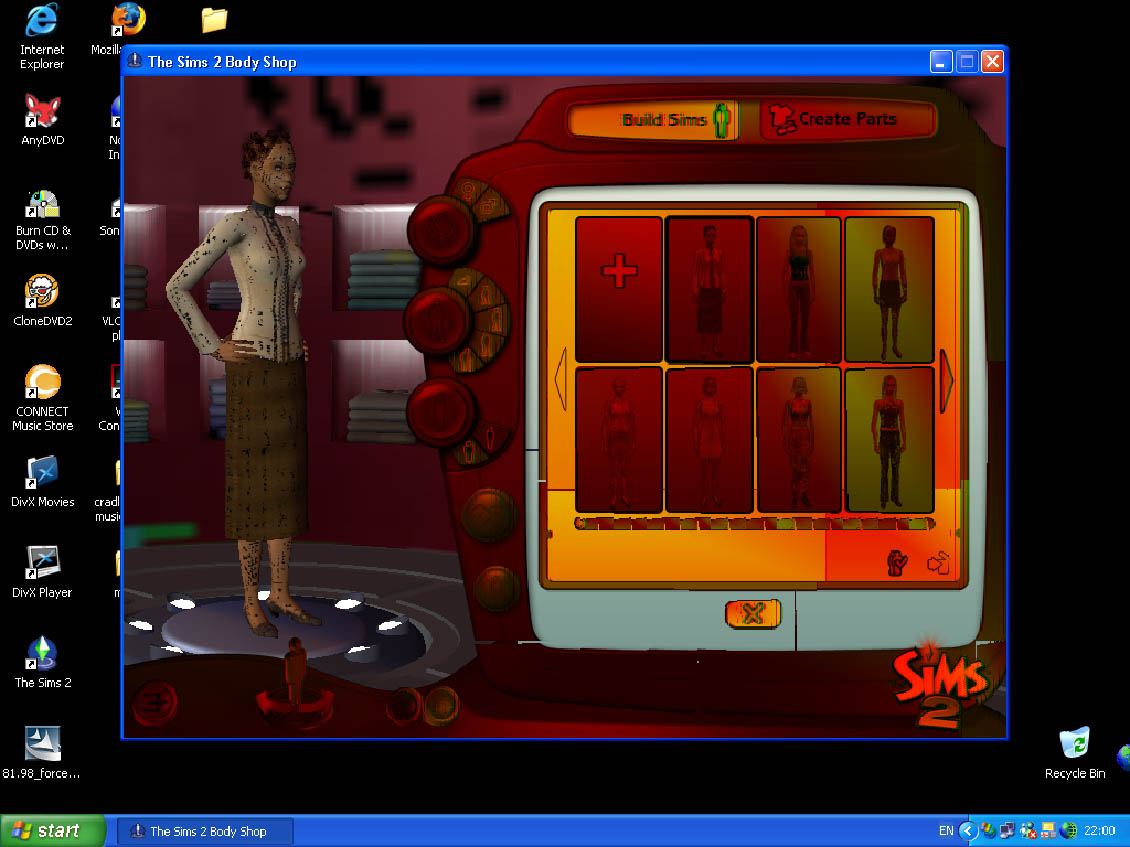Viewport: 1130px width, 847px height.
Task: Click the red plus new Sim tile
Action: (x=619, y=289)
